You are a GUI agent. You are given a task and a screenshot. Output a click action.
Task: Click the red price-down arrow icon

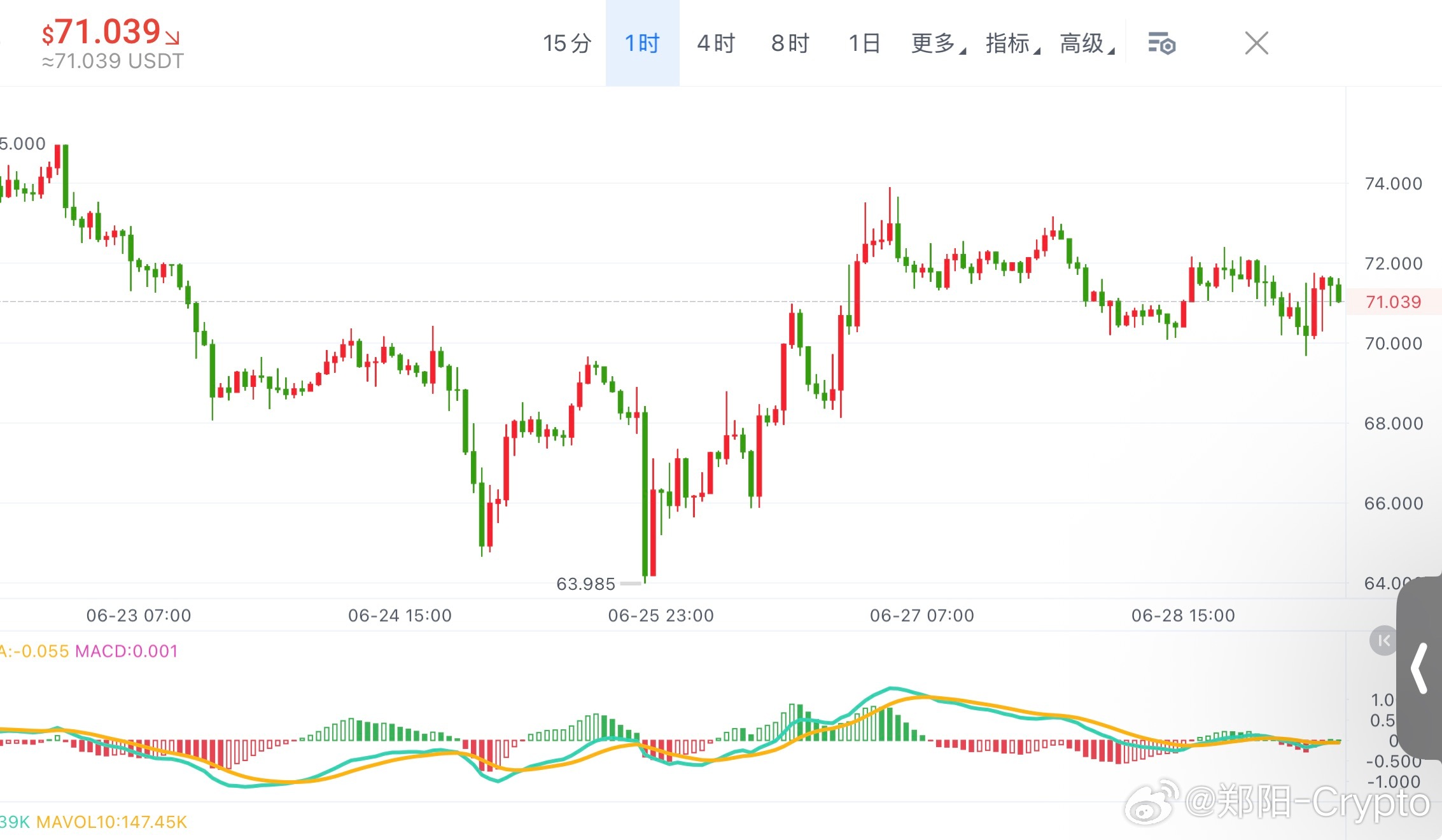point(172,38)
